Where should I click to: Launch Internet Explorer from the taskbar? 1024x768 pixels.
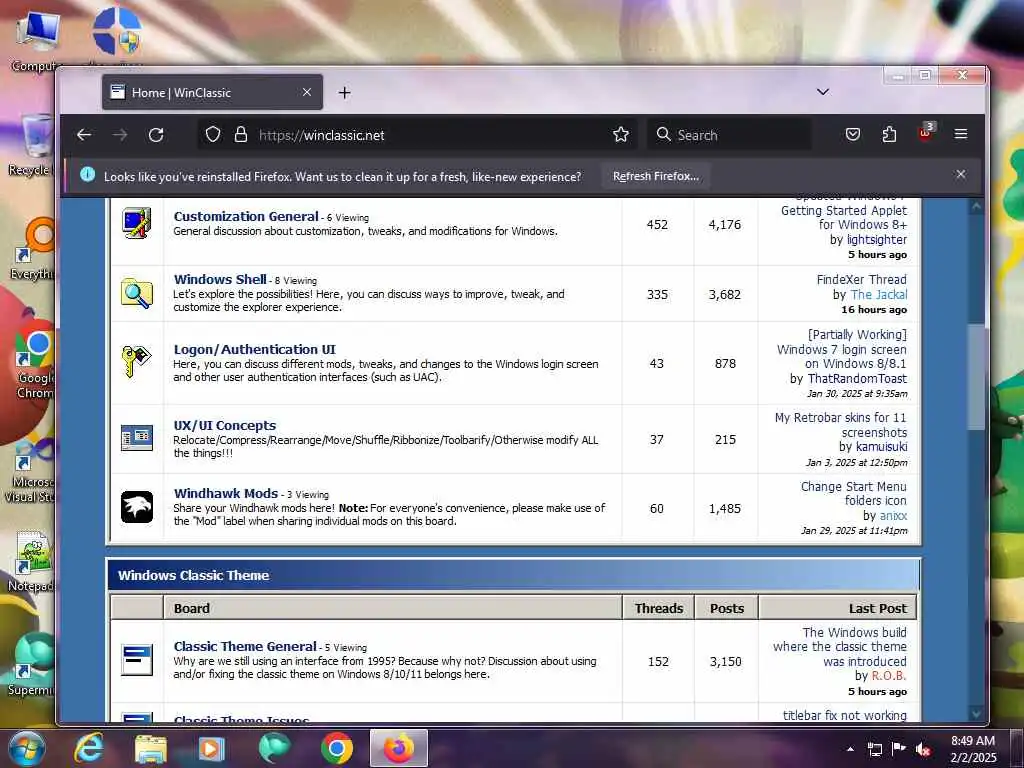click(x=88, y=748)
